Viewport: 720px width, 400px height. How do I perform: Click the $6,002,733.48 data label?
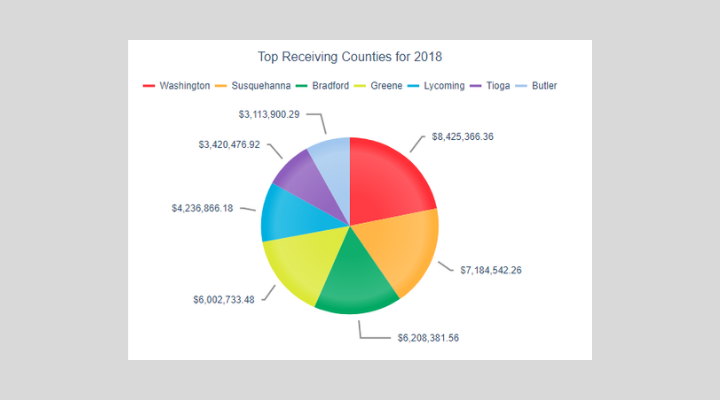[224, 300]
